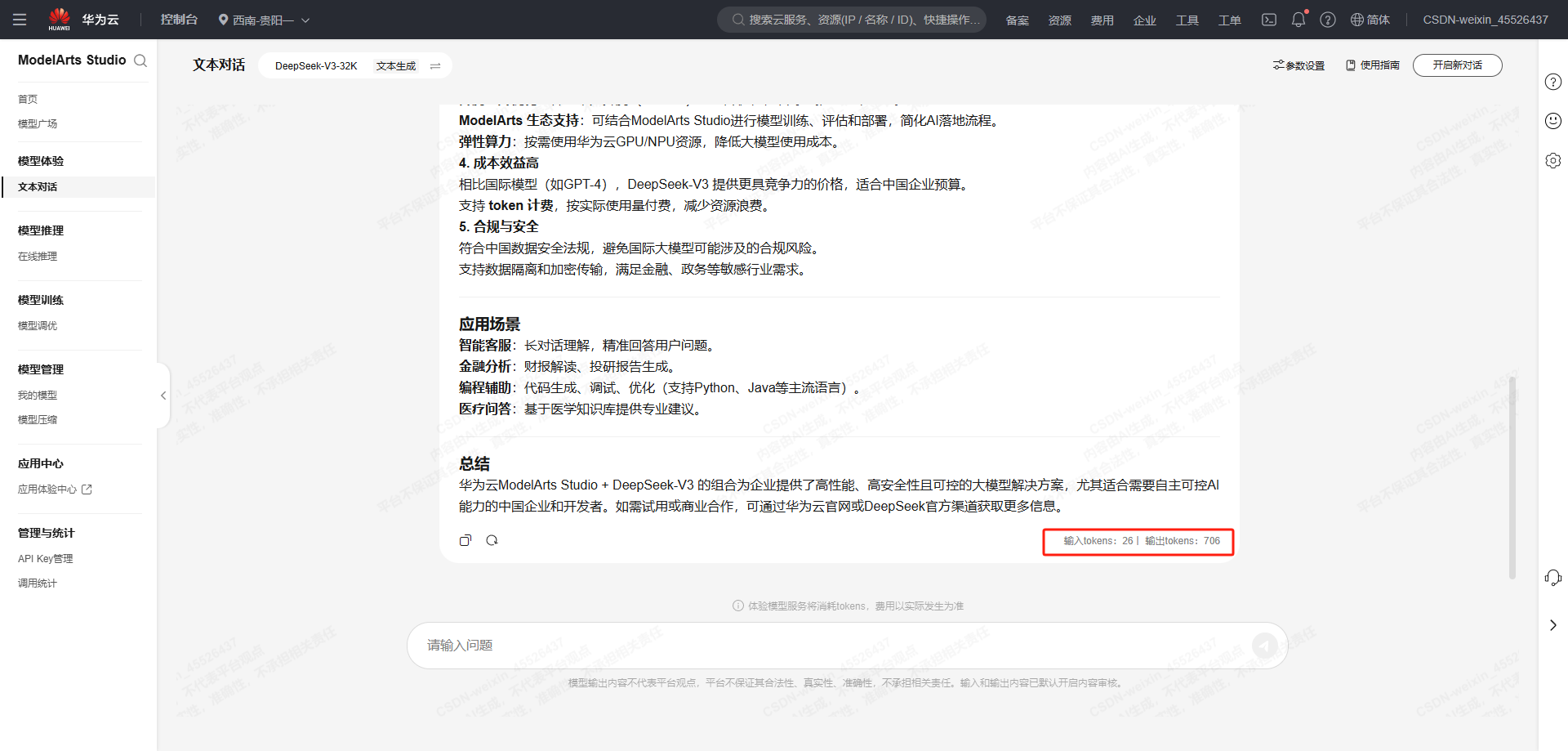1568x751 pixels.
Task: Click the 总结 heading in response
Action: (x=474, y=464)
